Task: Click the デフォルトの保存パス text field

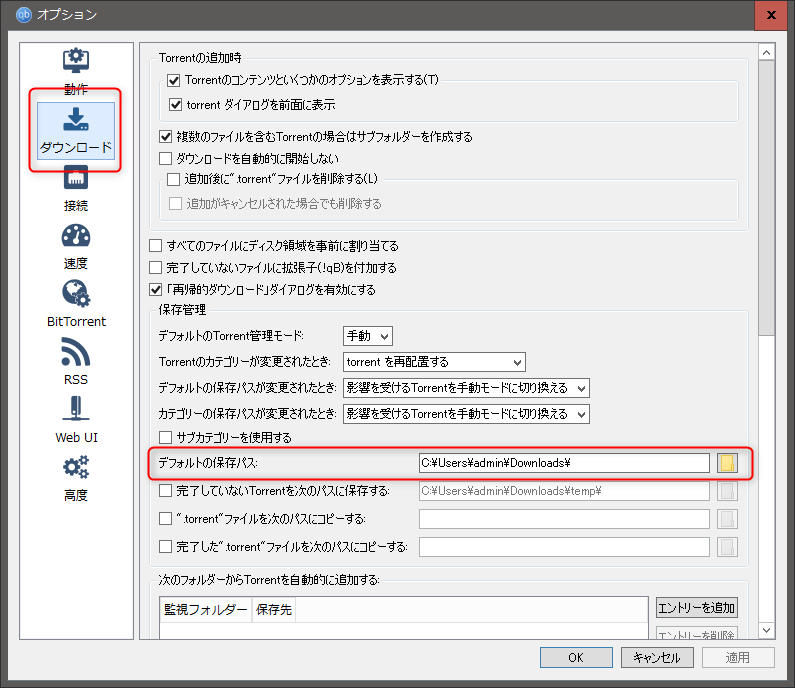Action: click(x=564, y=463)
